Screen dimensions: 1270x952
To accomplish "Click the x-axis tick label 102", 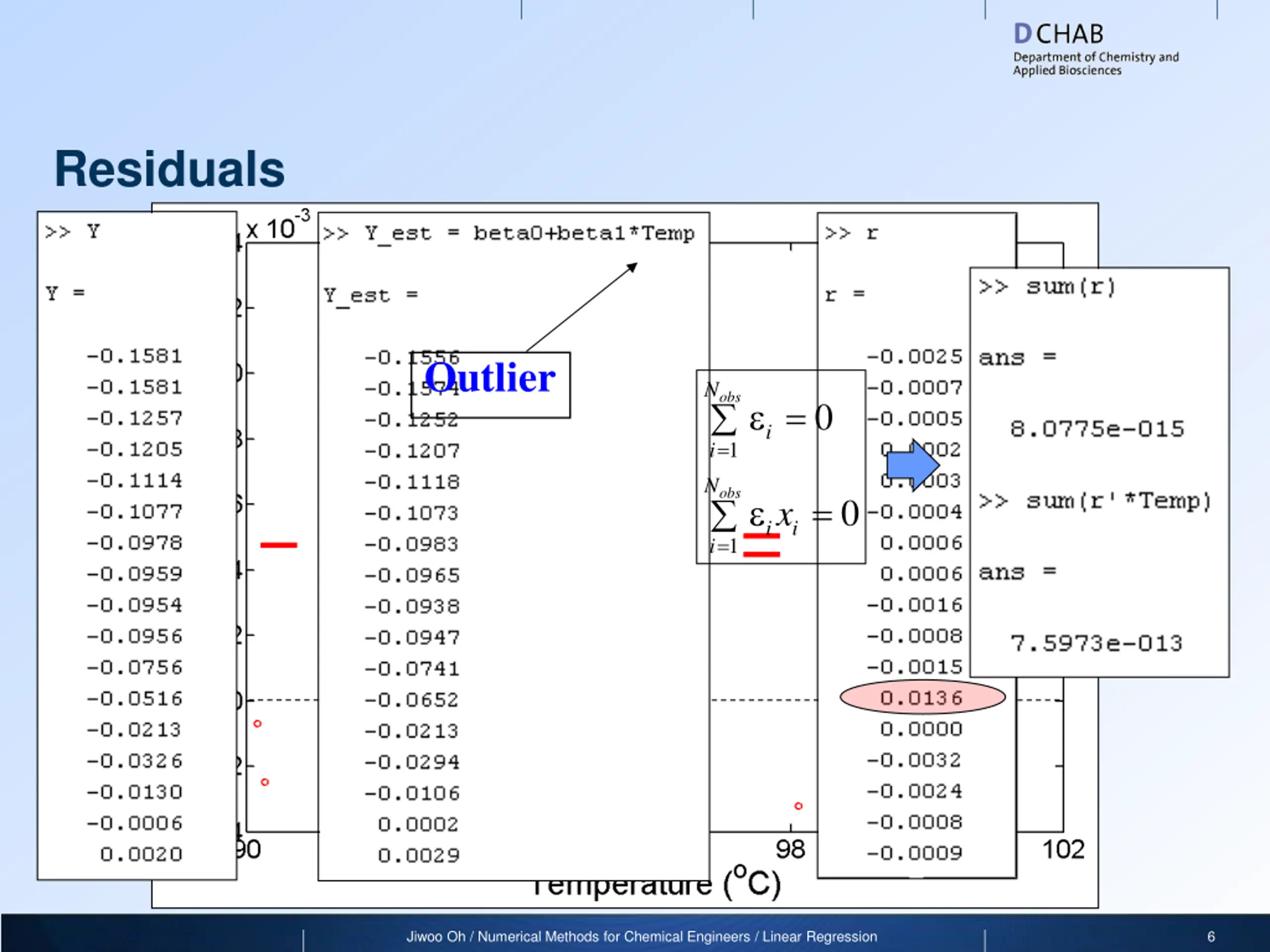I will click(x=1063, y=849).
